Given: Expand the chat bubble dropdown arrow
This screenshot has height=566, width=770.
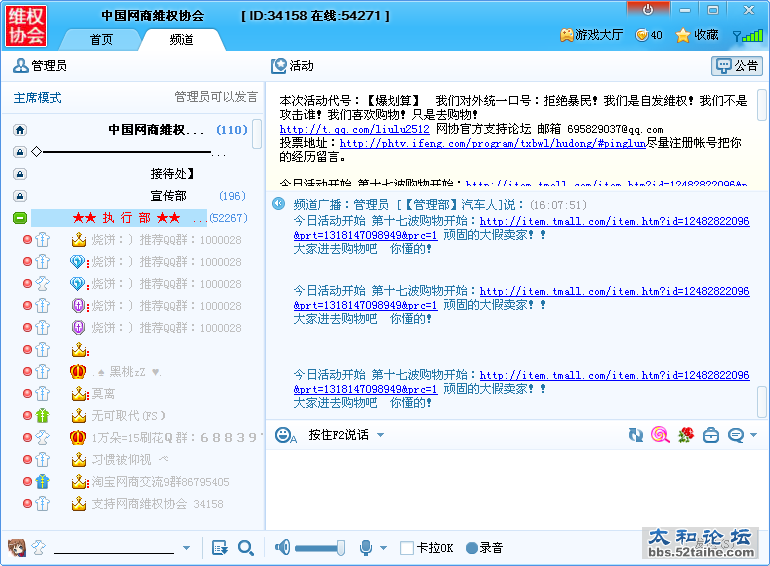Looking at the screenshot, I should pyautogui.click(x=753, y=435).
